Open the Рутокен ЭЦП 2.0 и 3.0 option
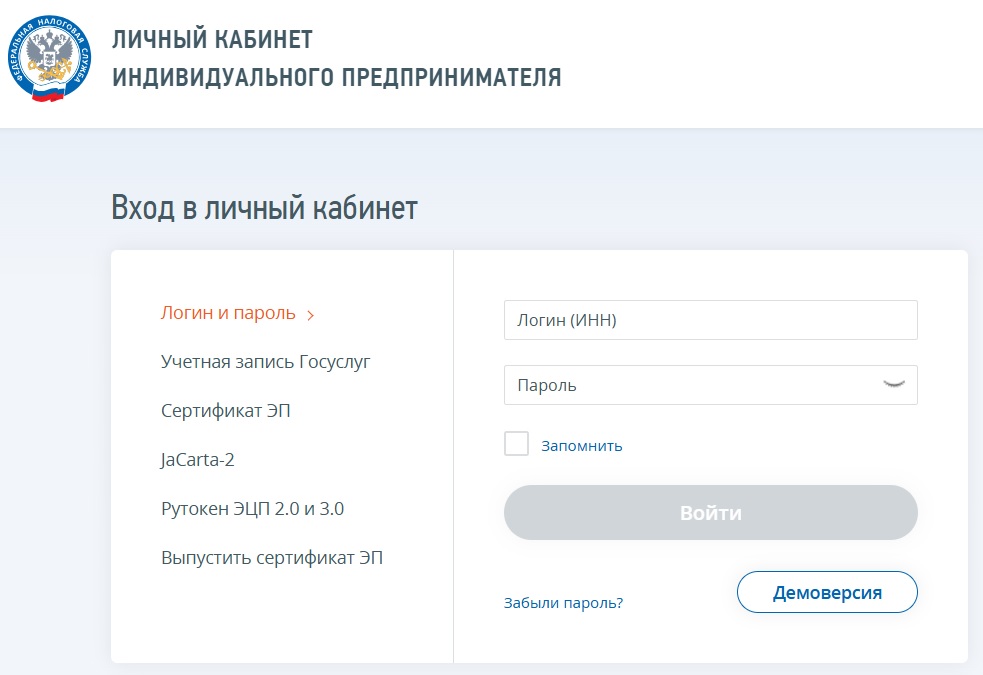The width and height of the screenshot is (983, 675). click(252, 509)
